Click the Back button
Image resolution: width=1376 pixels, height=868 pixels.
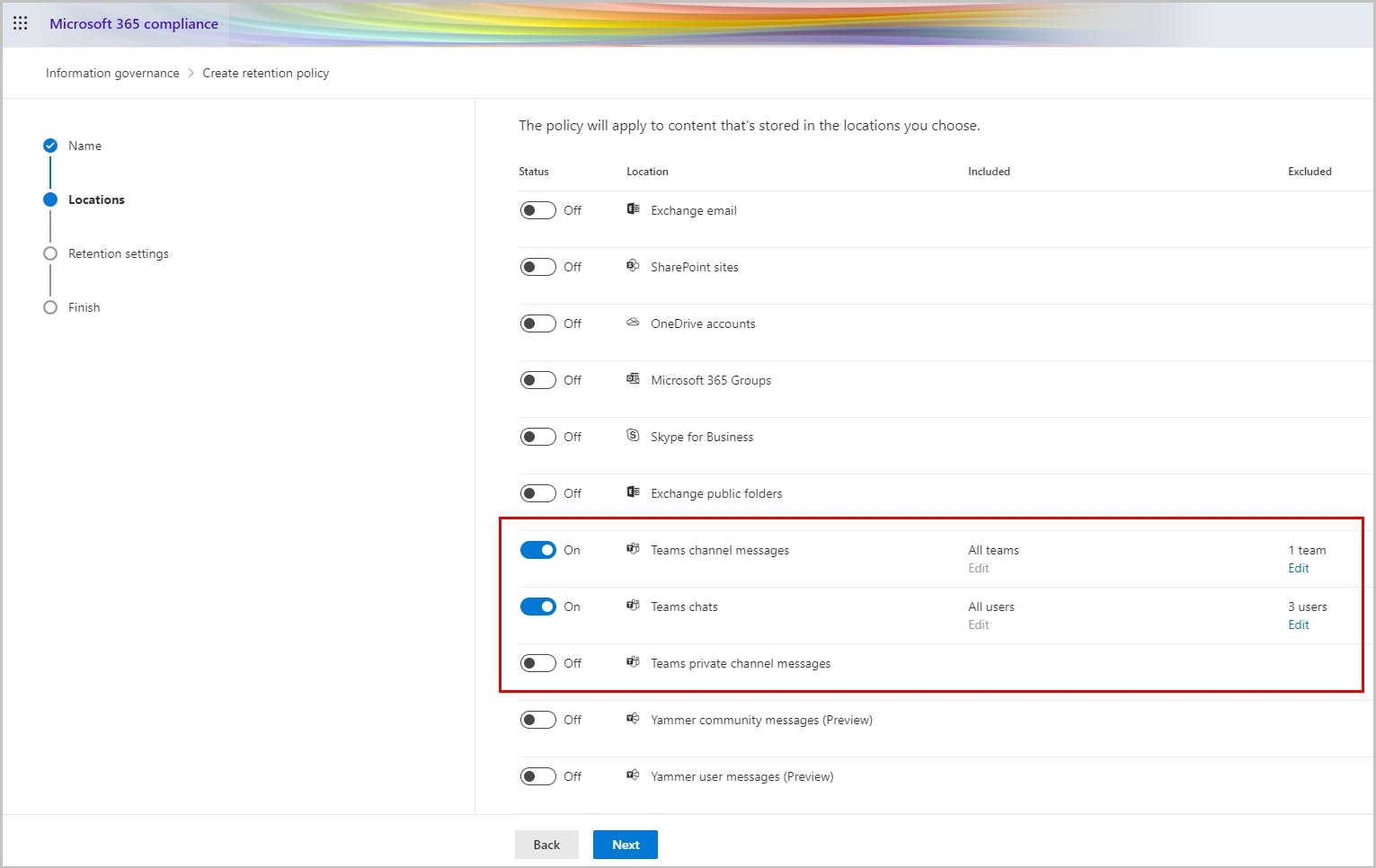(x=546, y=845)
